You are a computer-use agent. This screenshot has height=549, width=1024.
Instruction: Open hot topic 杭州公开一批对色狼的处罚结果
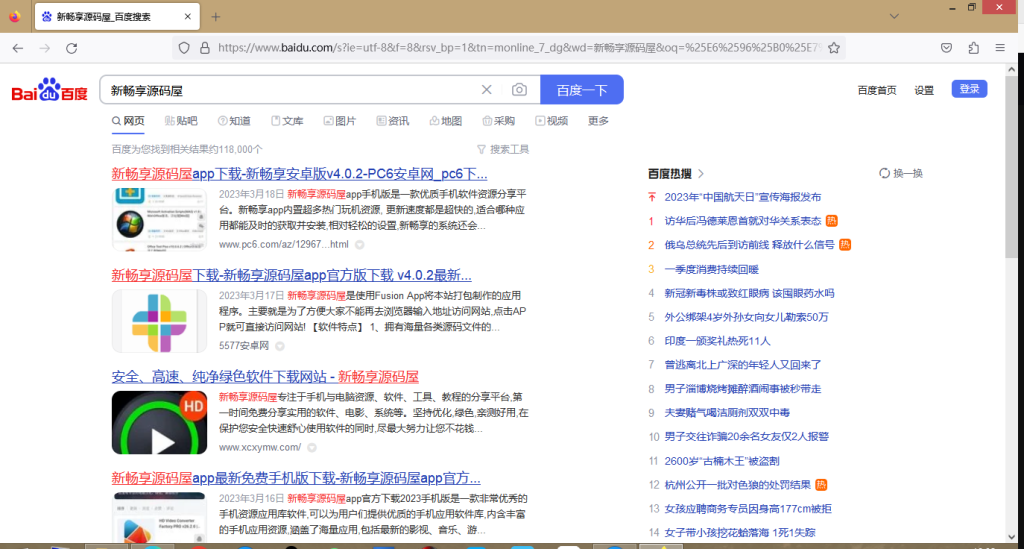click(x=737, y=485)
